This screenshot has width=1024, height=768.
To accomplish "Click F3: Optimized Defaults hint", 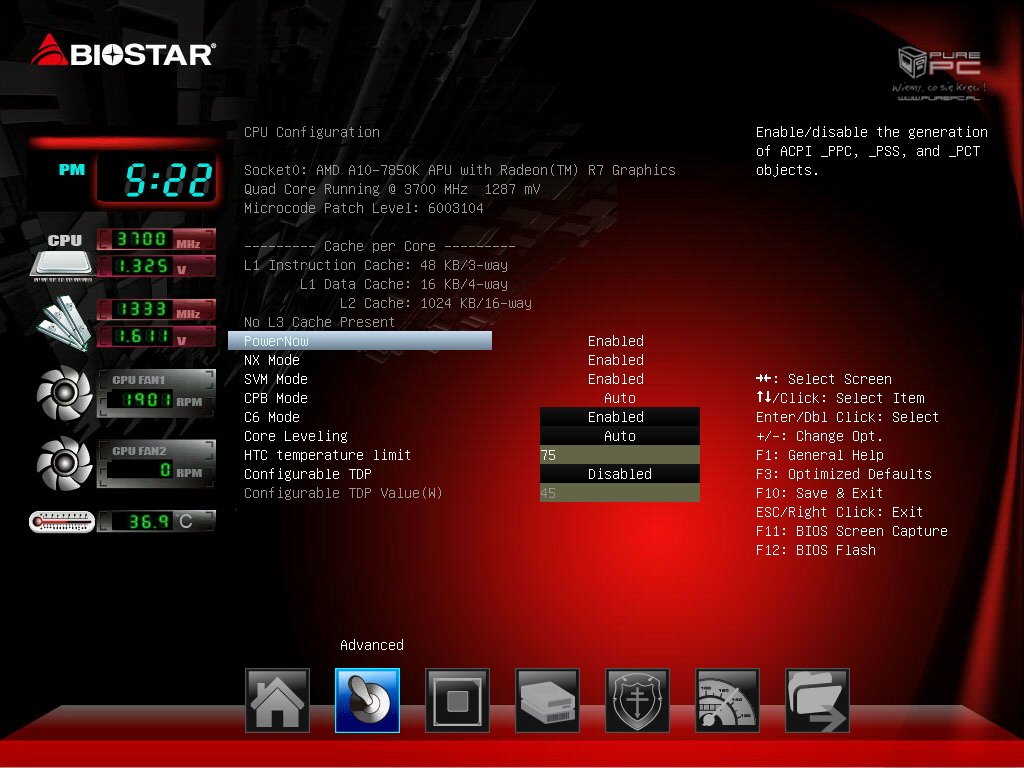I will tap(844, 473).
